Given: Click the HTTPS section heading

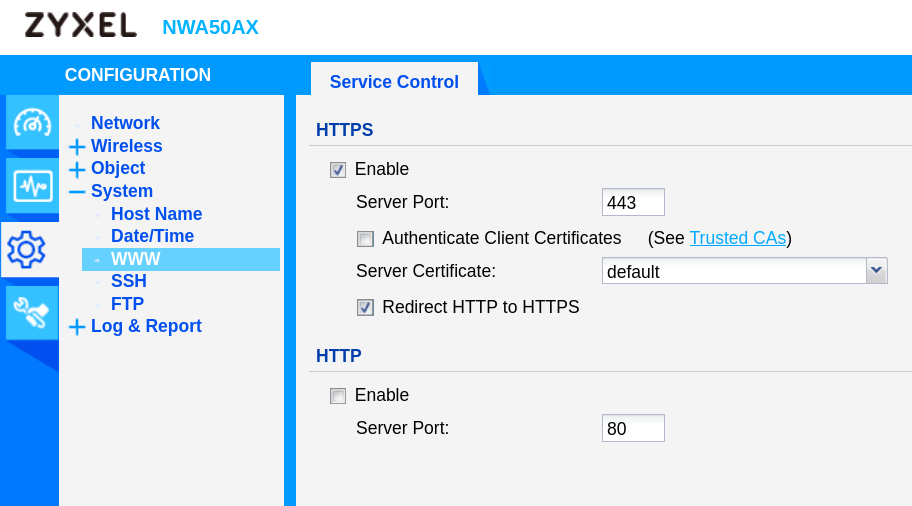Looking at the screenshot, I should point(344,130).
